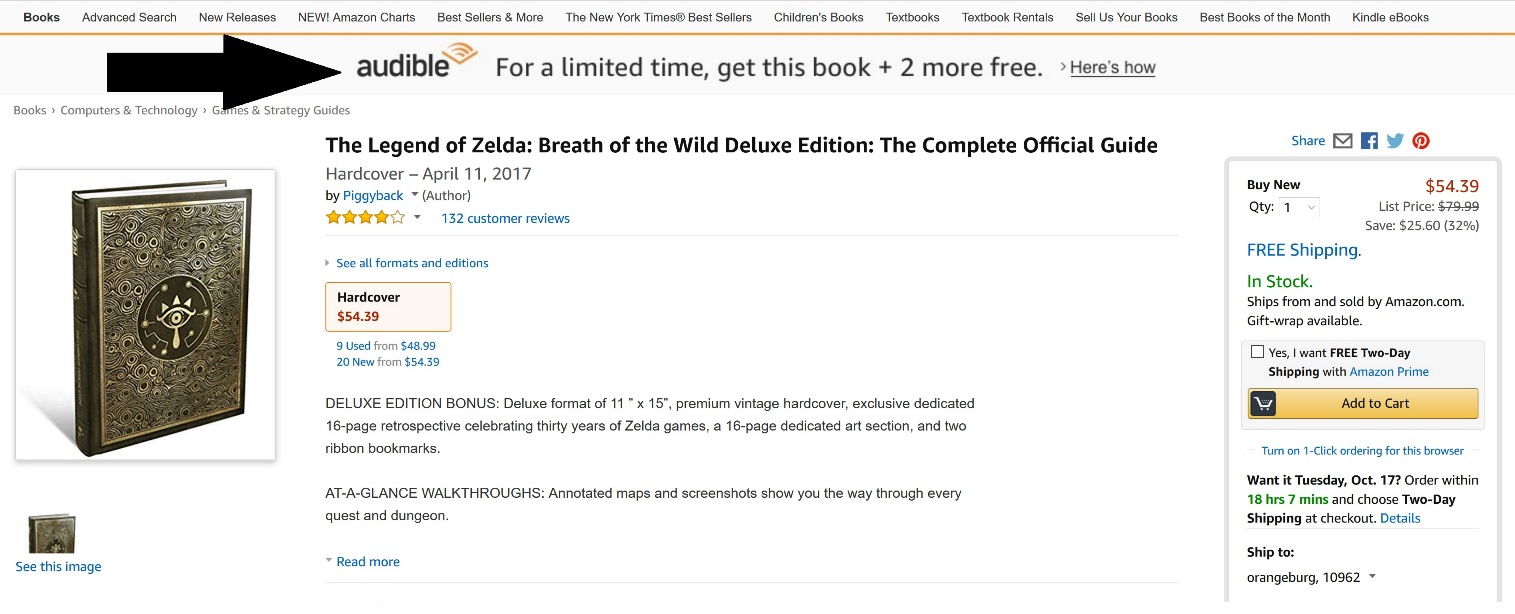Image resolution: width=1515 pixels, height=614 pixels.
Task: Open the Best Sellers & More menu
Action: pos(490,17)
